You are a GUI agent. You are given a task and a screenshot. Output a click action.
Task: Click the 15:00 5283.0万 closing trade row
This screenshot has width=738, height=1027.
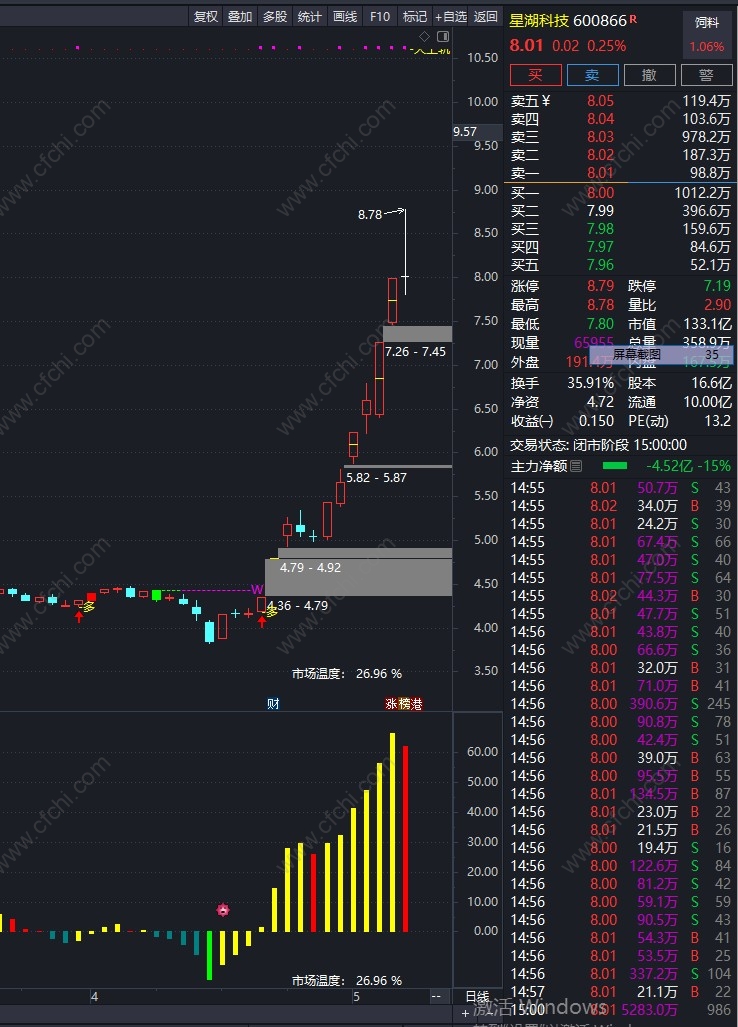pyautogui.click(x=620, y=1009)
